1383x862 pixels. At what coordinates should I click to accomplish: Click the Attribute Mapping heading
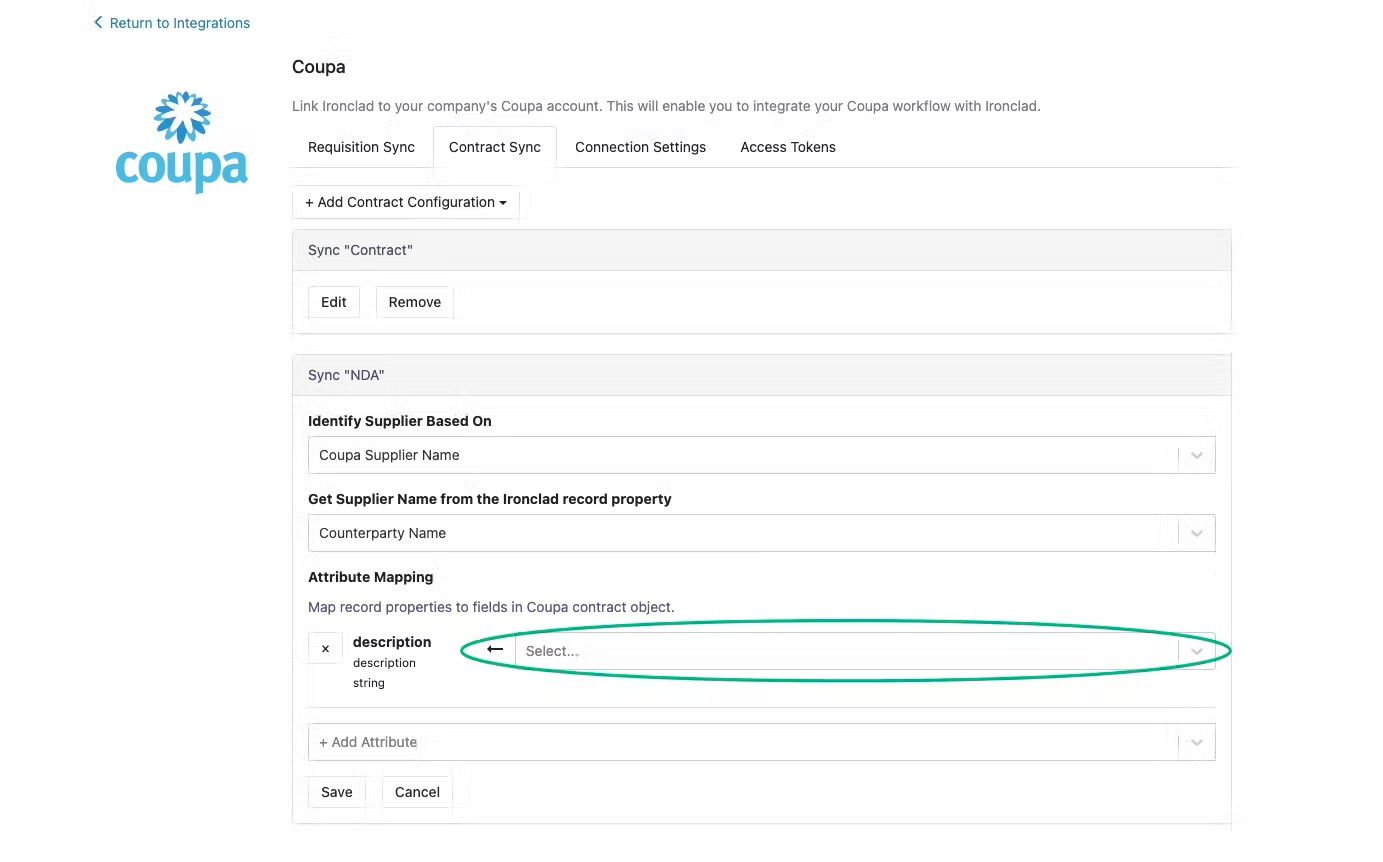point(371,577)
